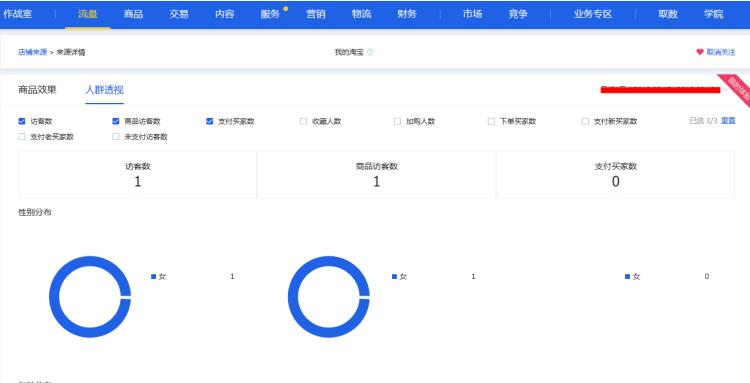Uncheck the 支付买家数 checkbox

(x=210, y=121)
